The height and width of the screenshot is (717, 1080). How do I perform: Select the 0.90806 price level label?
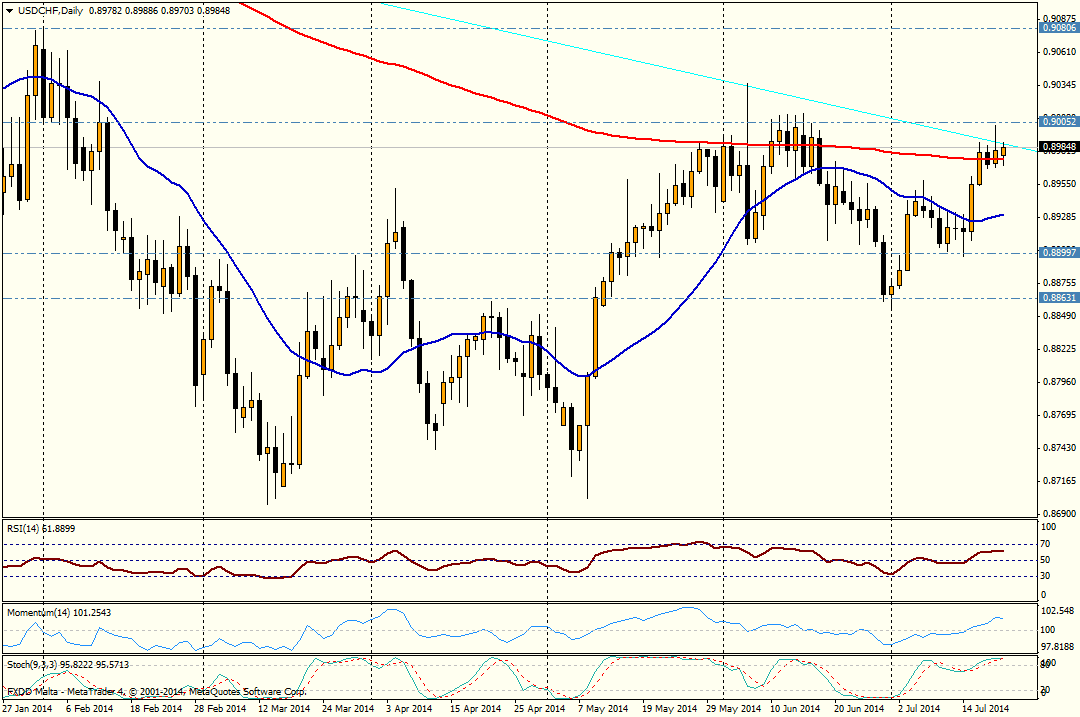tap(1058, 29)
